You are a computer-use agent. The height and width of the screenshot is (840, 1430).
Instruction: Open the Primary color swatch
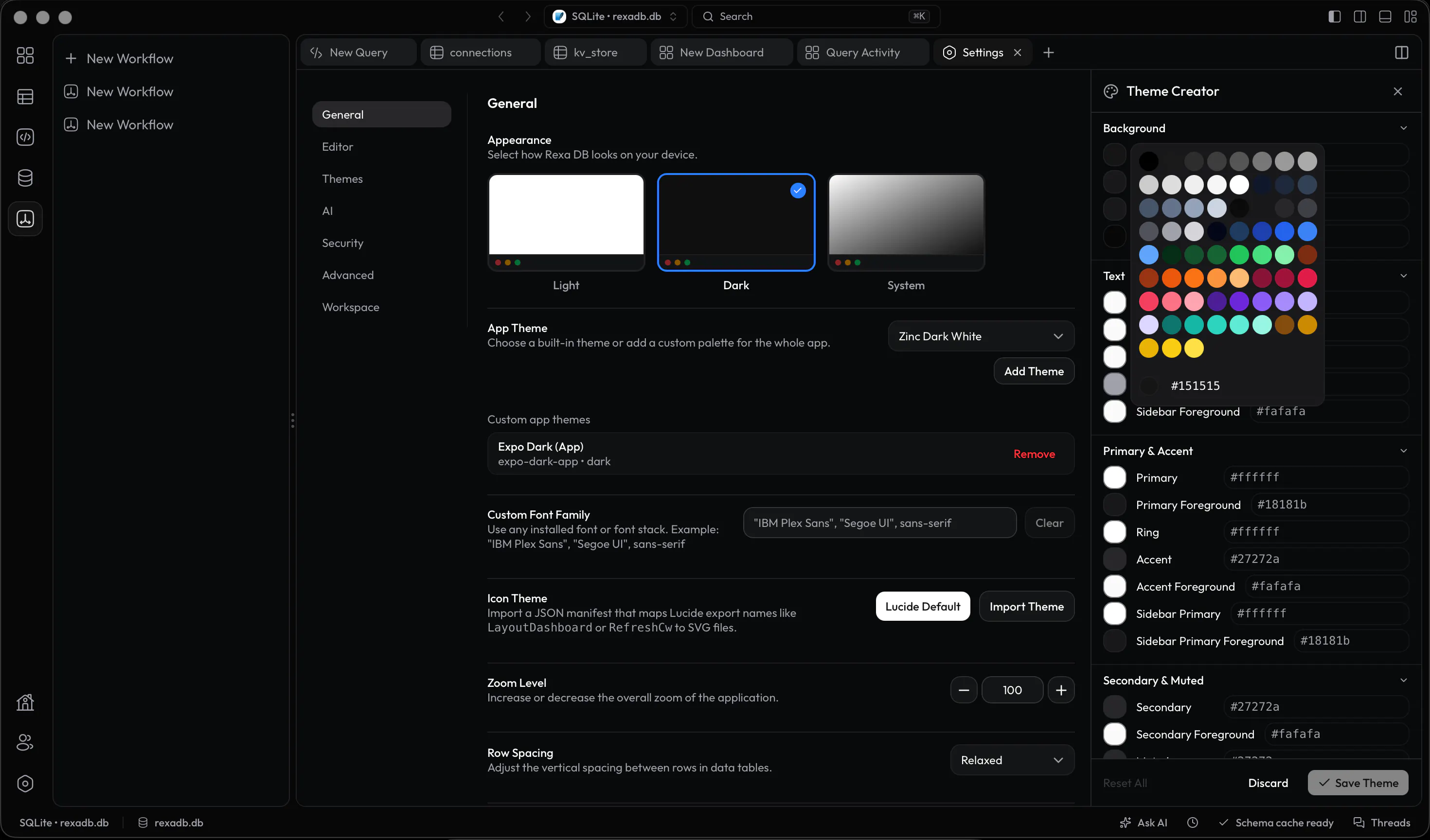tap(1114, 477)
